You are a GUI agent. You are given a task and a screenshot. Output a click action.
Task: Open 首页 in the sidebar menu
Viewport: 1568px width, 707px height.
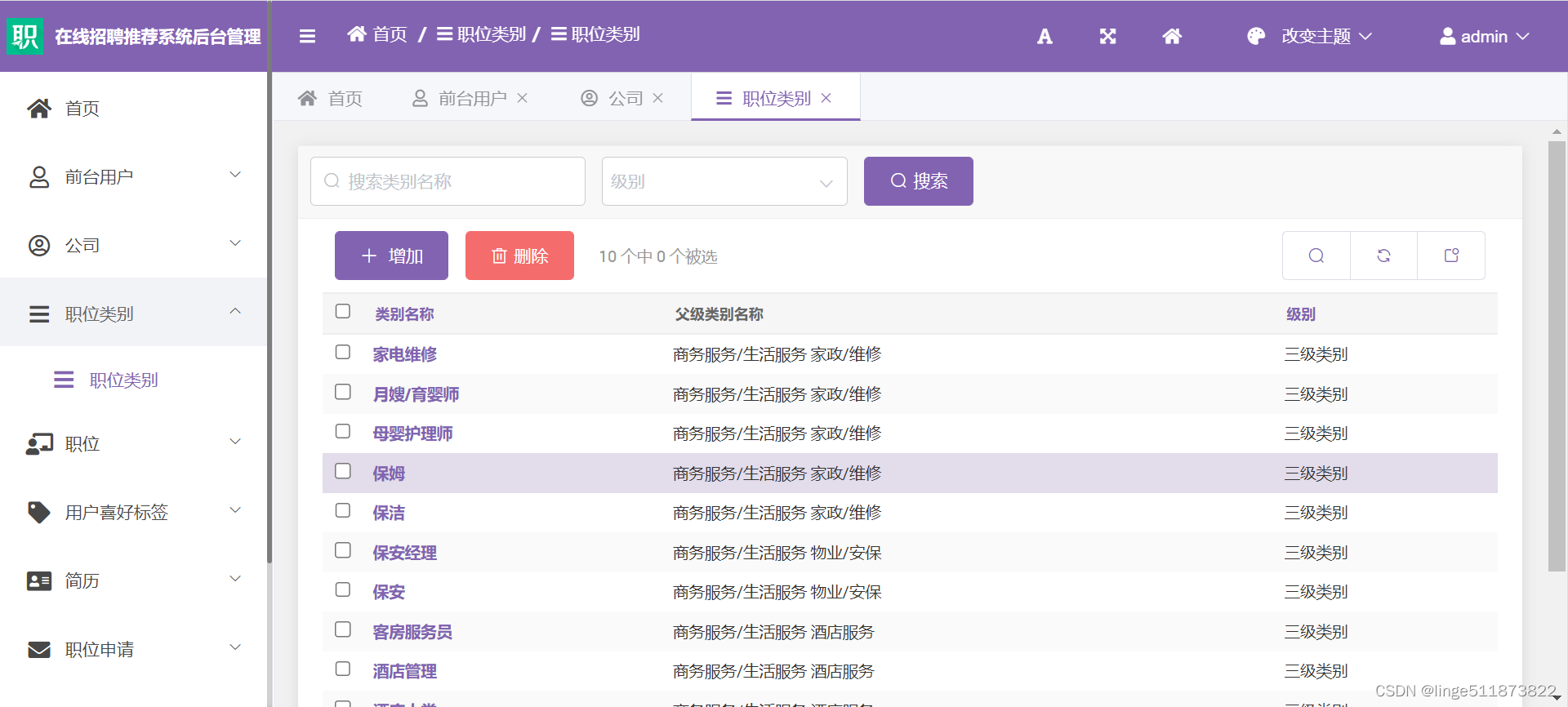click(x=134, y=109)
